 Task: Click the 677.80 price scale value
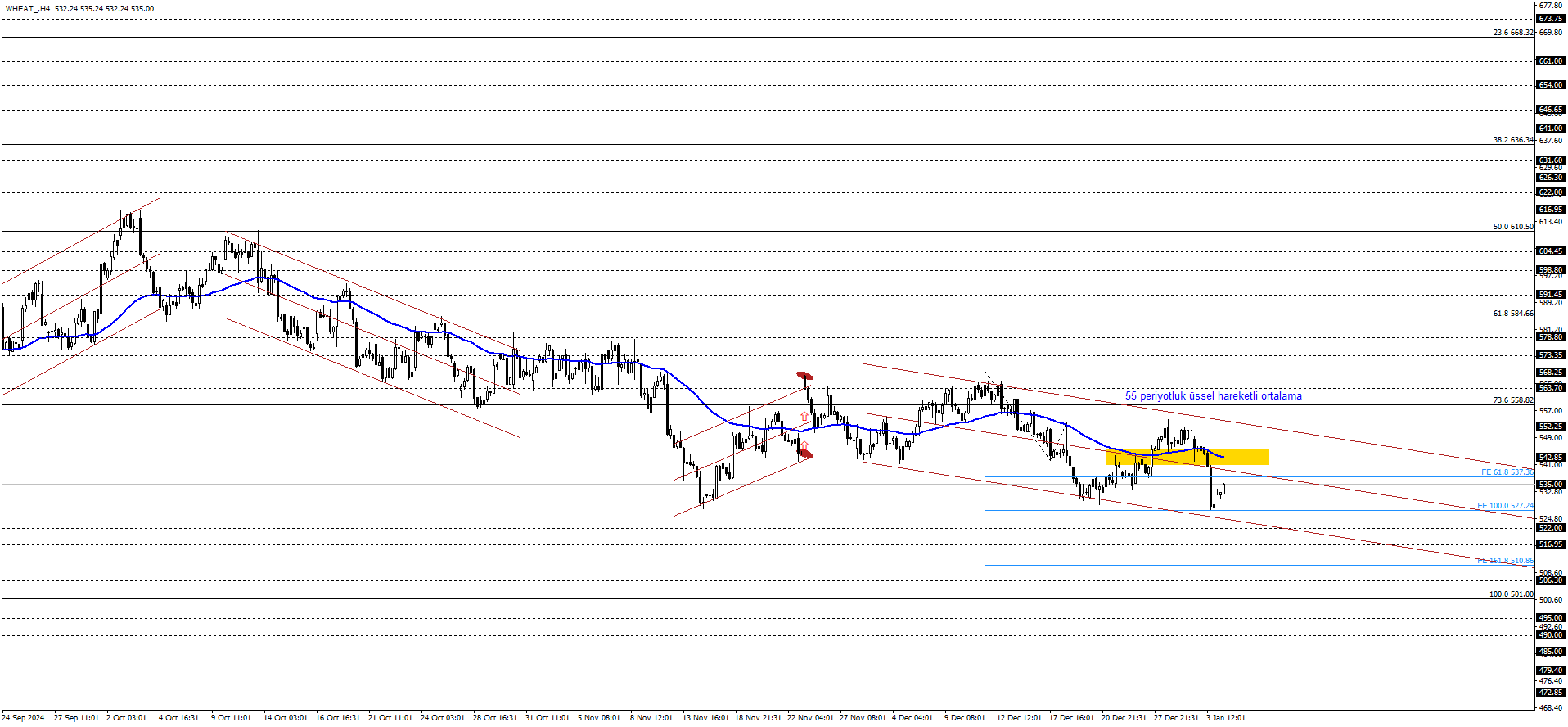[x=1551, y=5]
